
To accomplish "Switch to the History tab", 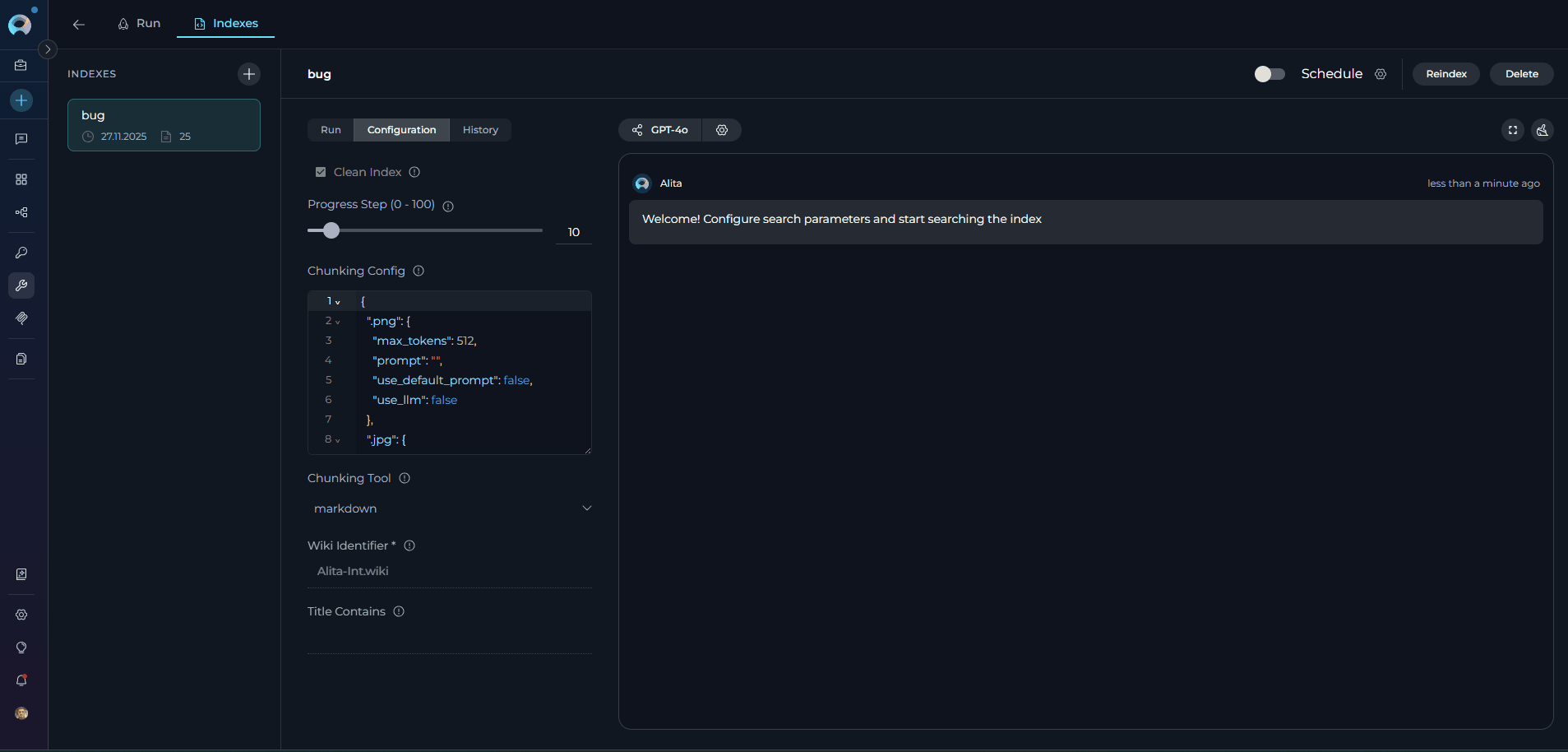I will point(480,130).
